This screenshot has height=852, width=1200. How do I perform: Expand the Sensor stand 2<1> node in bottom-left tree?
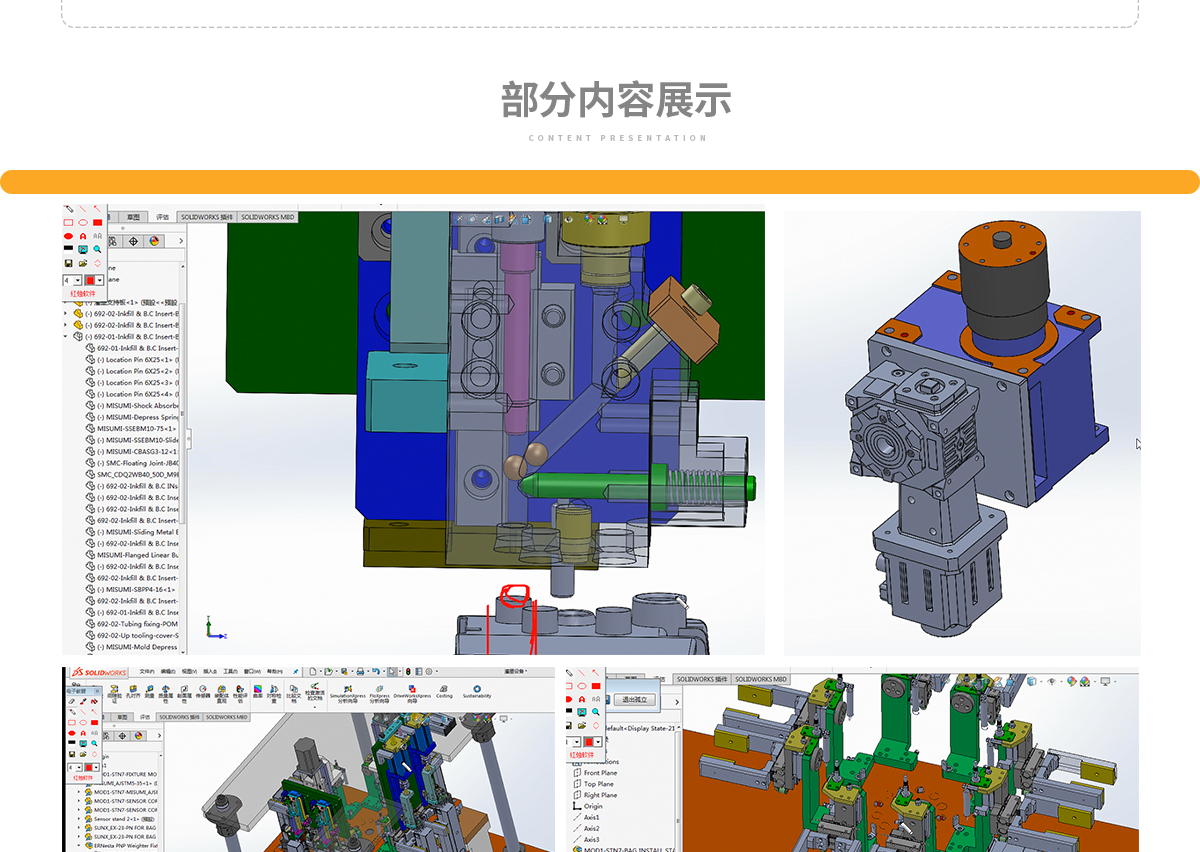point(80,819)
